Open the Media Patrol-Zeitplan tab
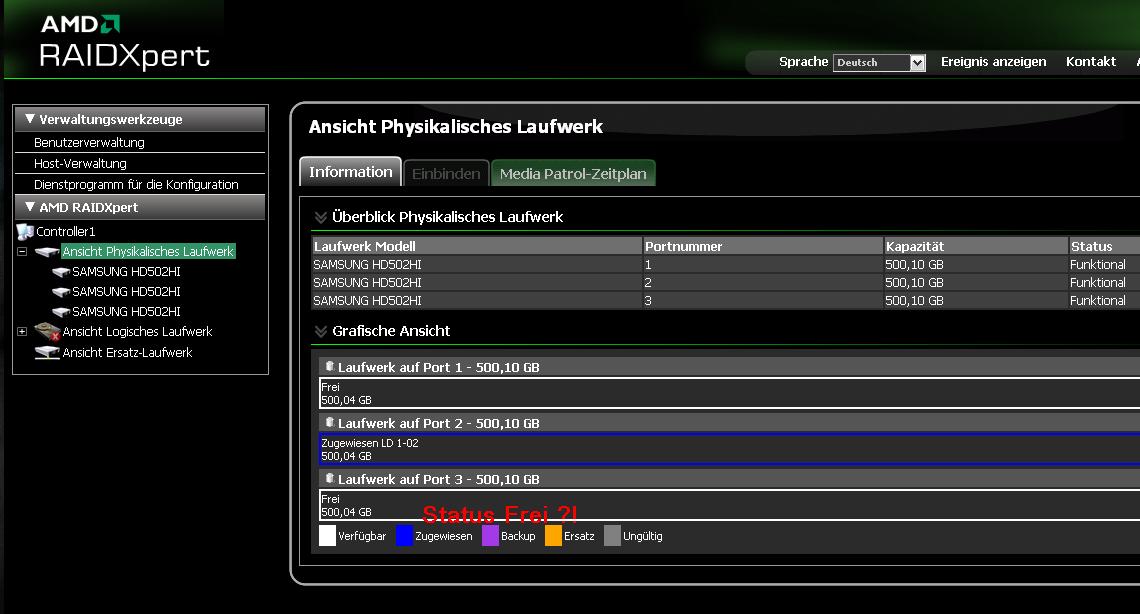This screenshot has height=614, width=1140. tap(573, 174)
